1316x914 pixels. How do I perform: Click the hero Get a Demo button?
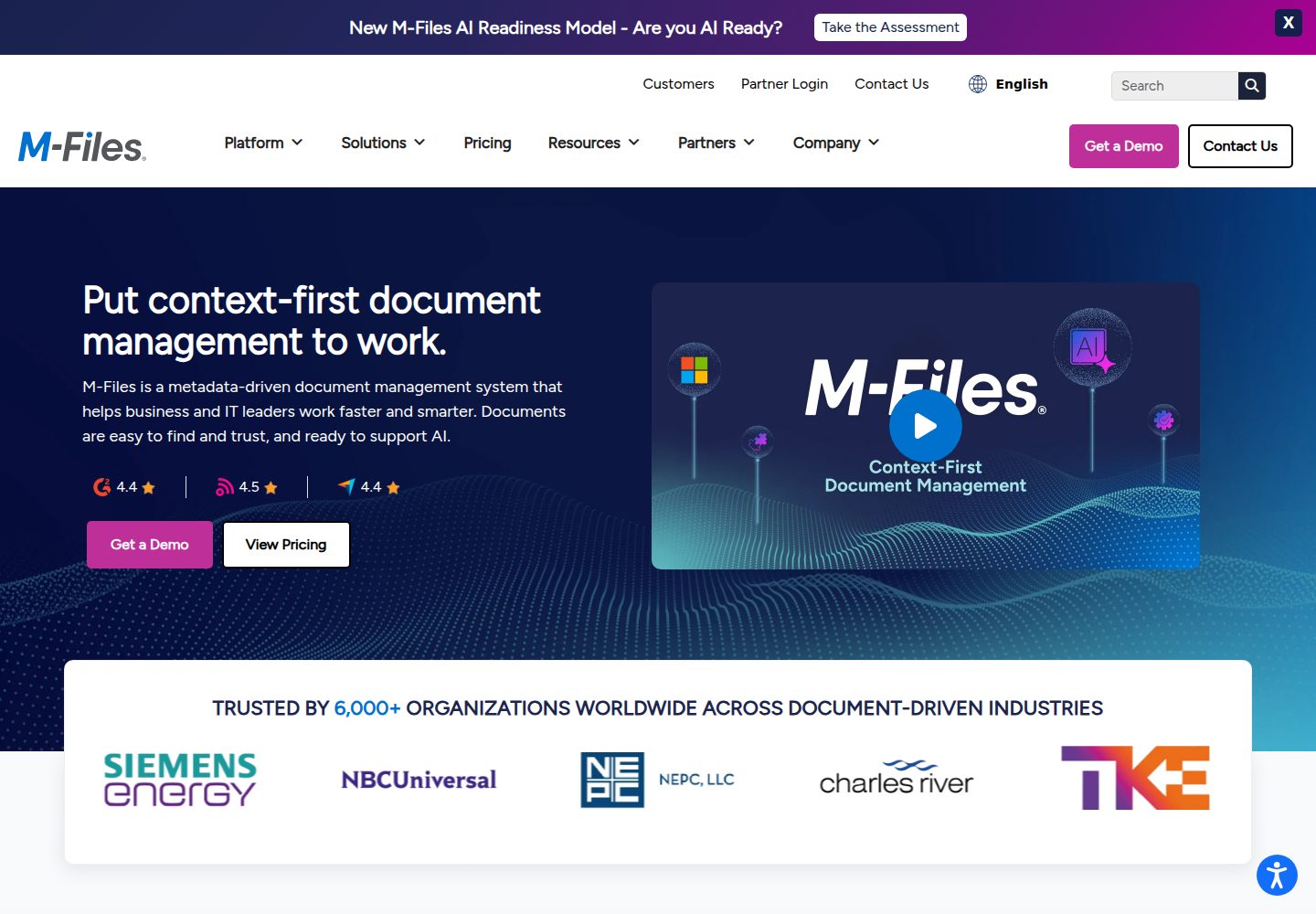pos(150,545)
